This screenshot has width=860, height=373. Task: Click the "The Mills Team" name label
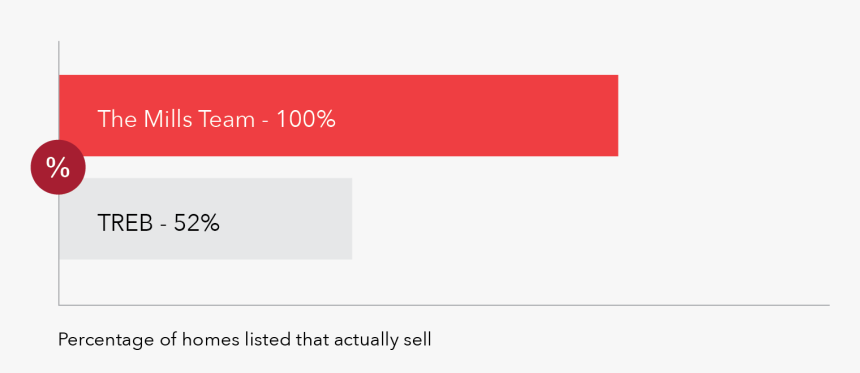[x=176, y=119]
